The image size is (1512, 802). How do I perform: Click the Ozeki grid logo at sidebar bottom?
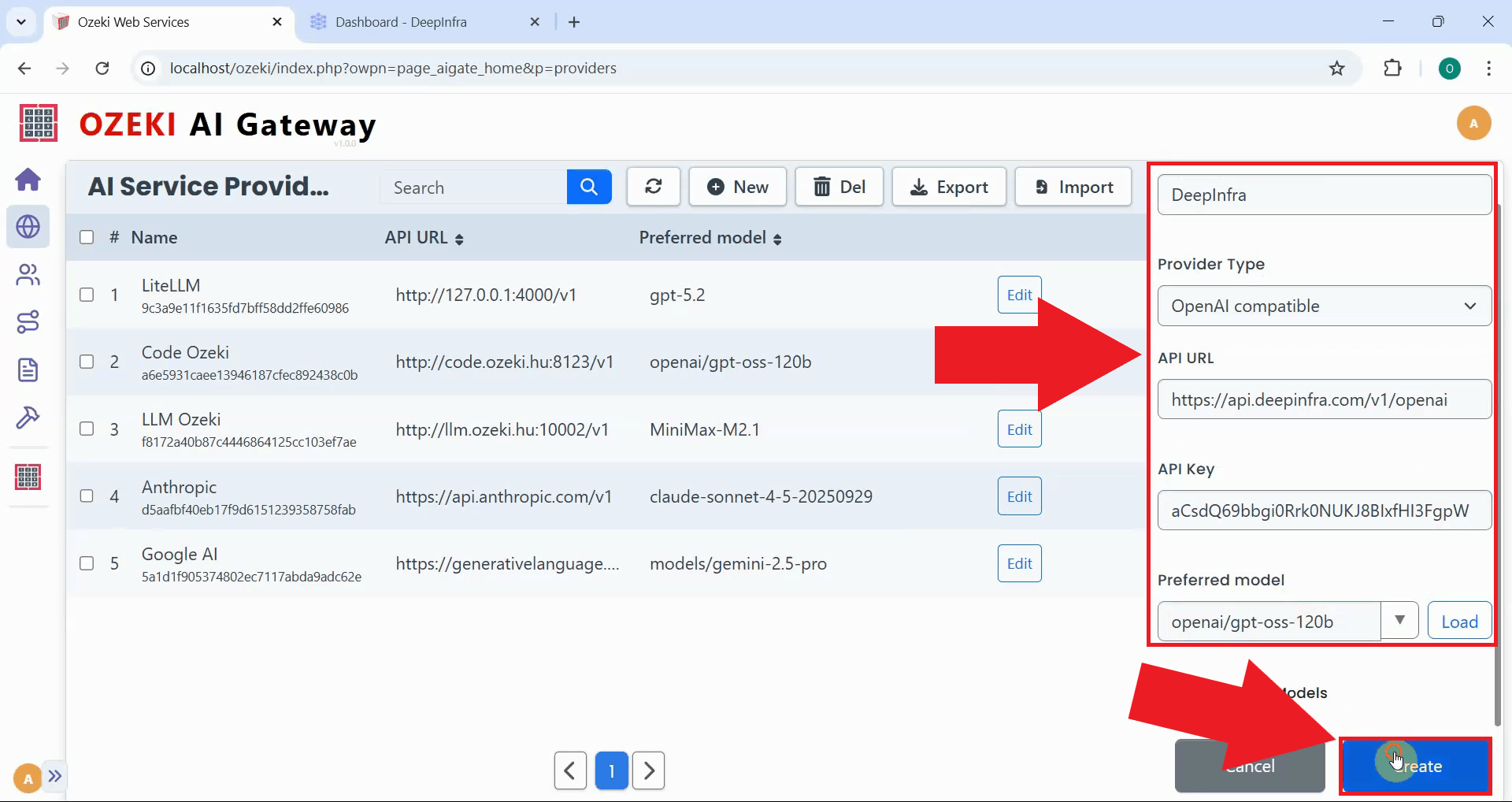(28, 476)
